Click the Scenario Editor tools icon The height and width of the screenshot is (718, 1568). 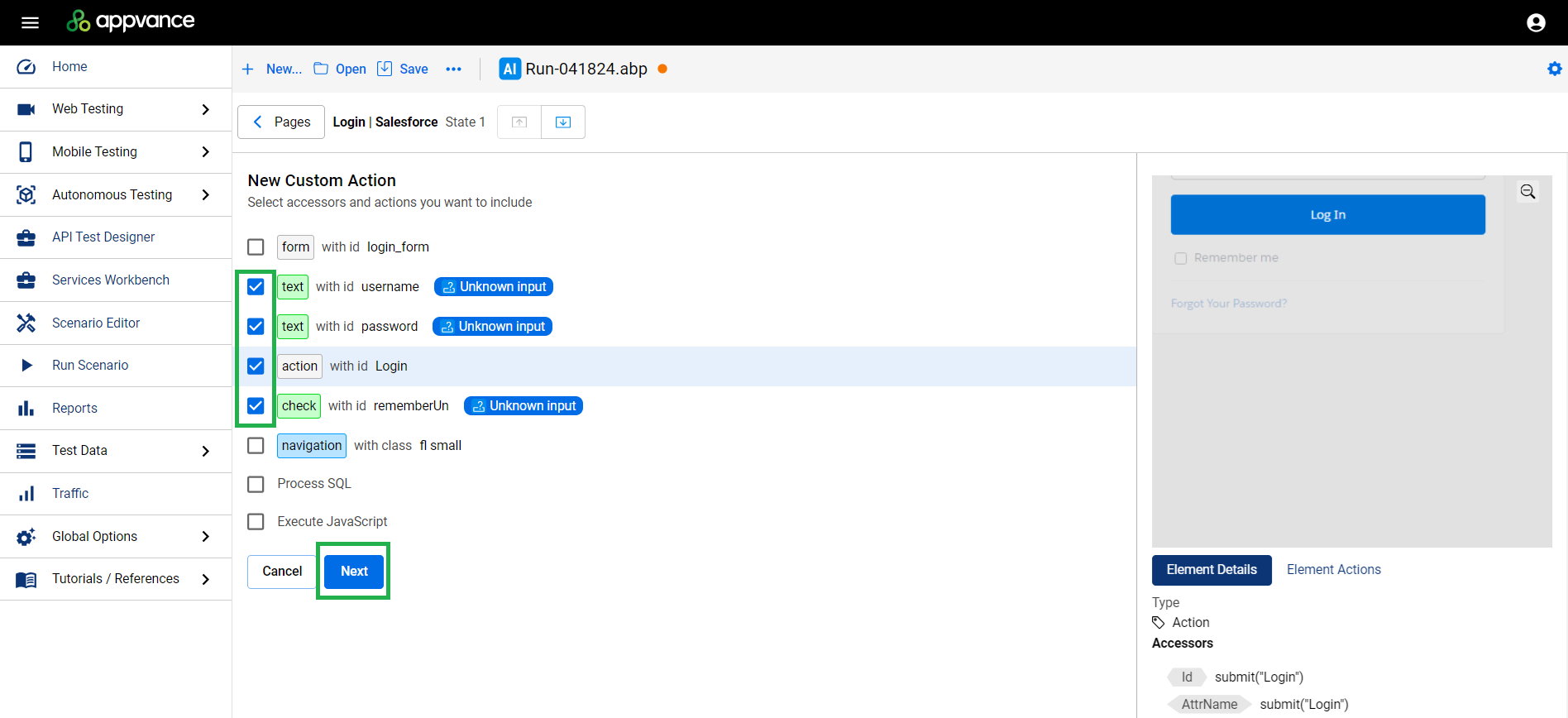[x=26, y=323]
